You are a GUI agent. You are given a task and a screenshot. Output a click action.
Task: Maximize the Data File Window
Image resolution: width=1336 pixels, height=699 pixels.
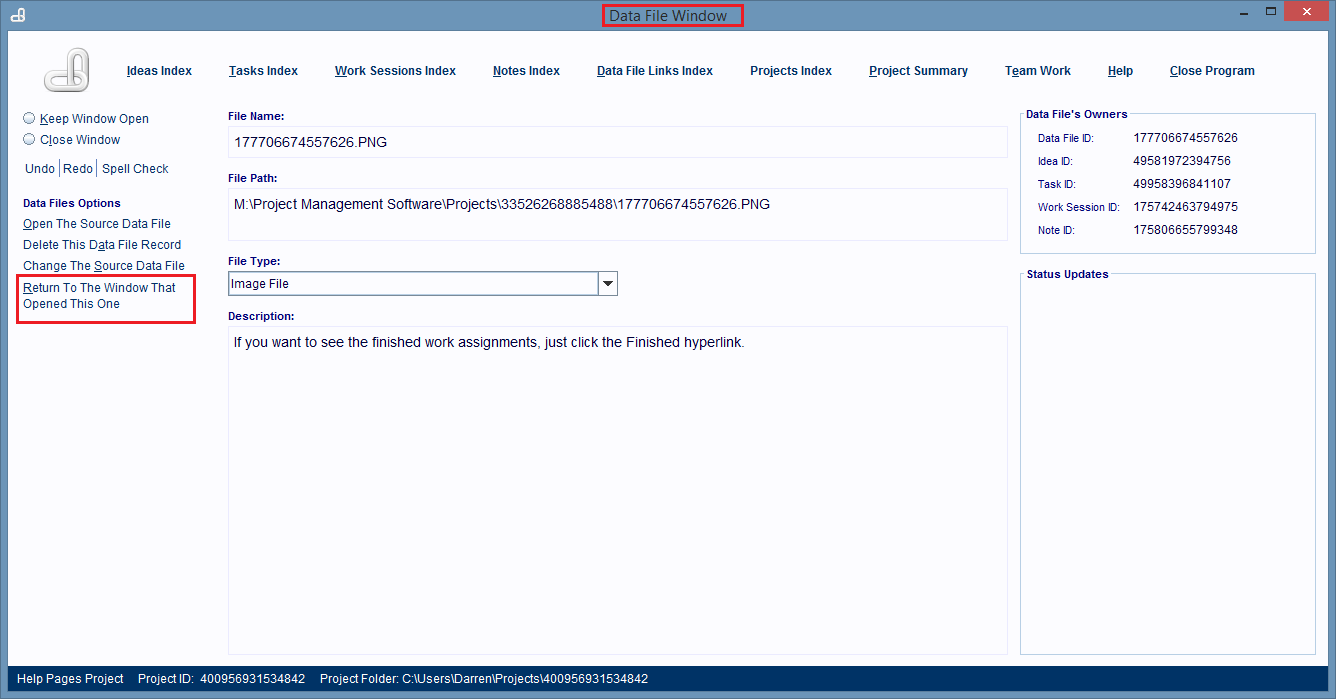click(1271, 12)
